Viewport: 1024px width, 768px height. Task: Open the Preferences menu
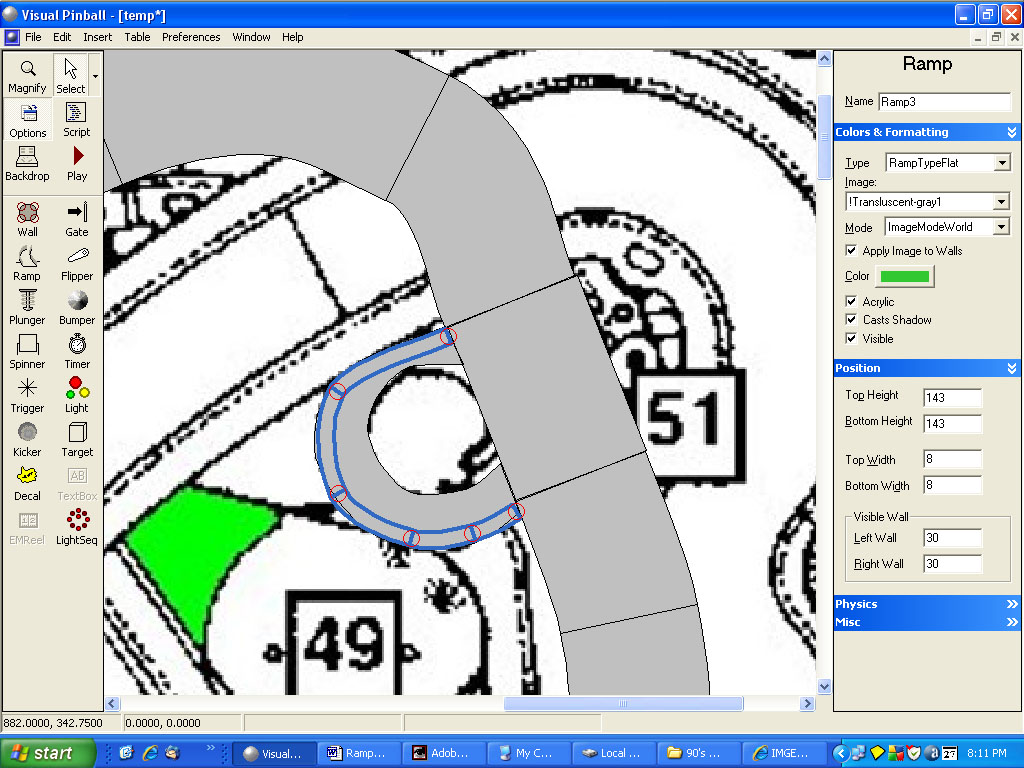[191, 37]
